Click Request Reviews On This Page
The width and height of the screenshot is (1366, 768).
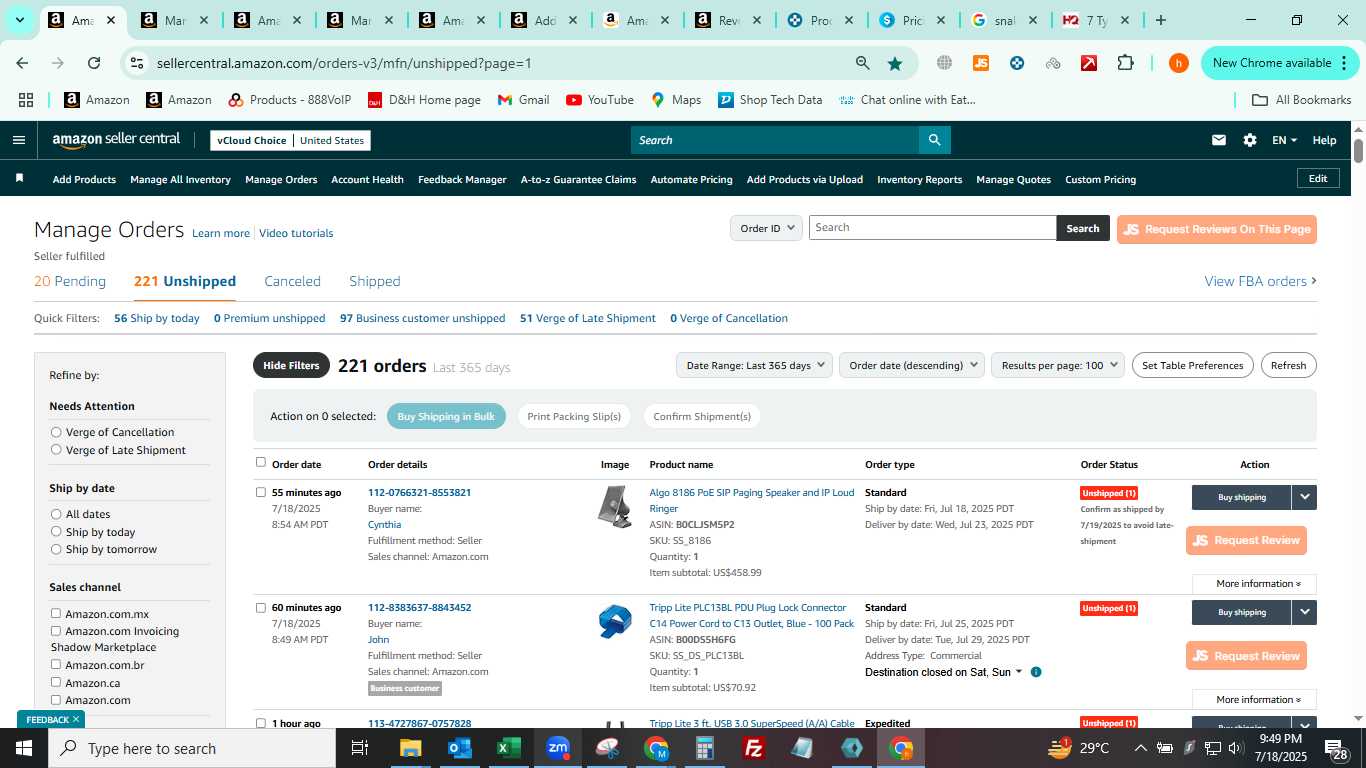[1216, 229]
